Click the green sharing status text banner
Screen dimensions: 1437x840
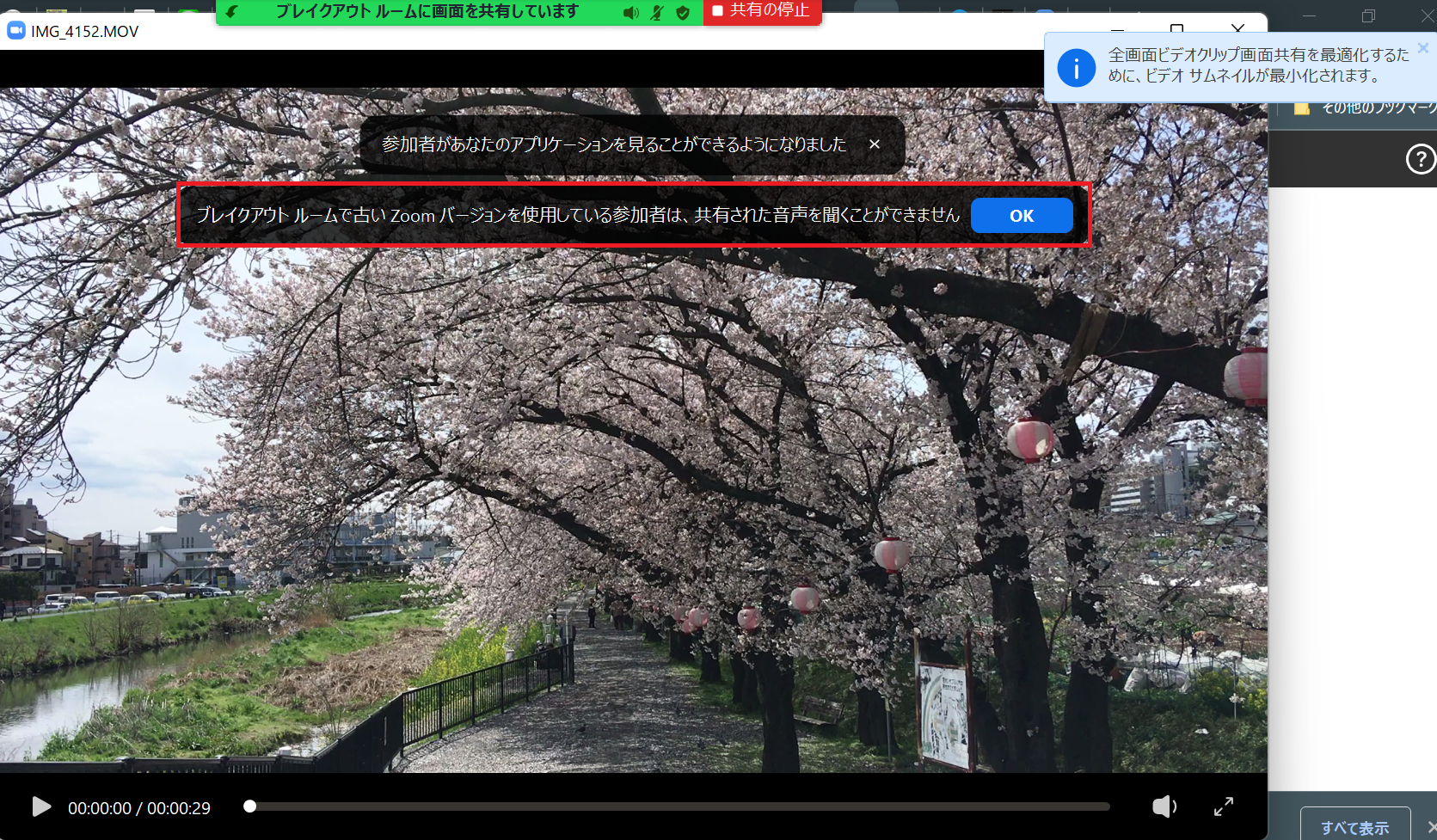427,12
